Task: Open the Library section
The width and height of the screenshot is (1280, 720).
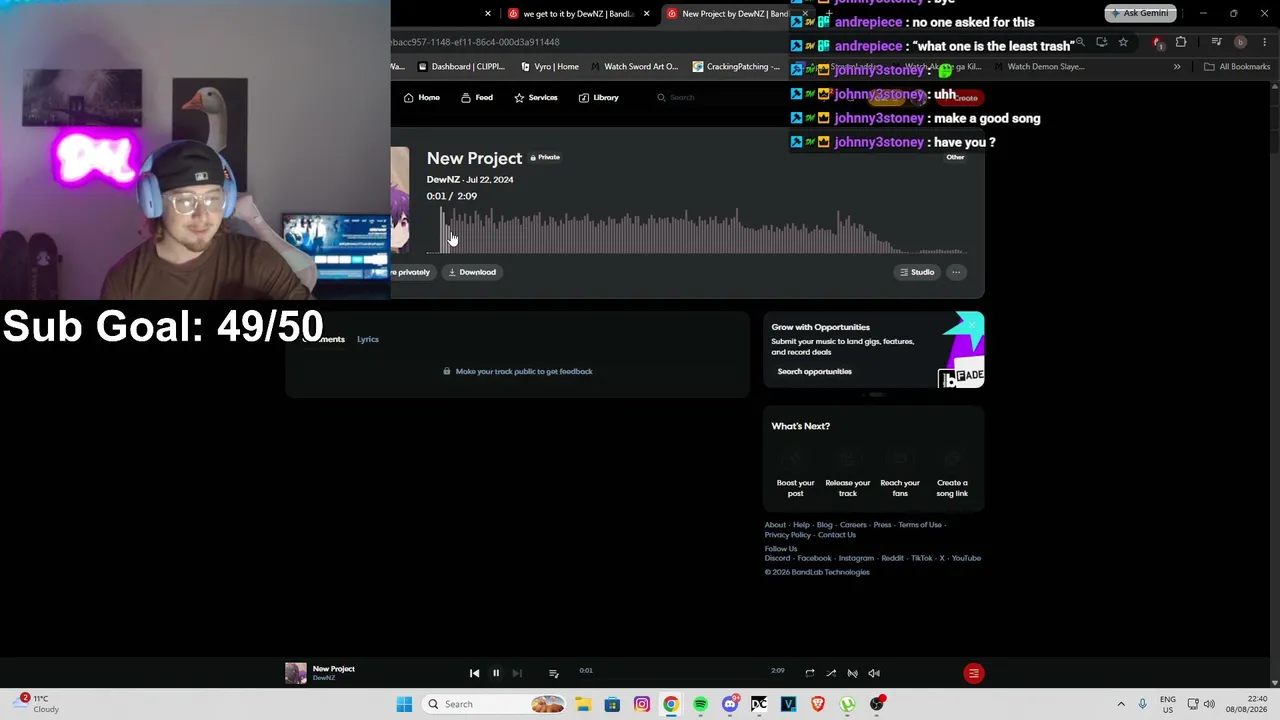Action: coord(598,97)
